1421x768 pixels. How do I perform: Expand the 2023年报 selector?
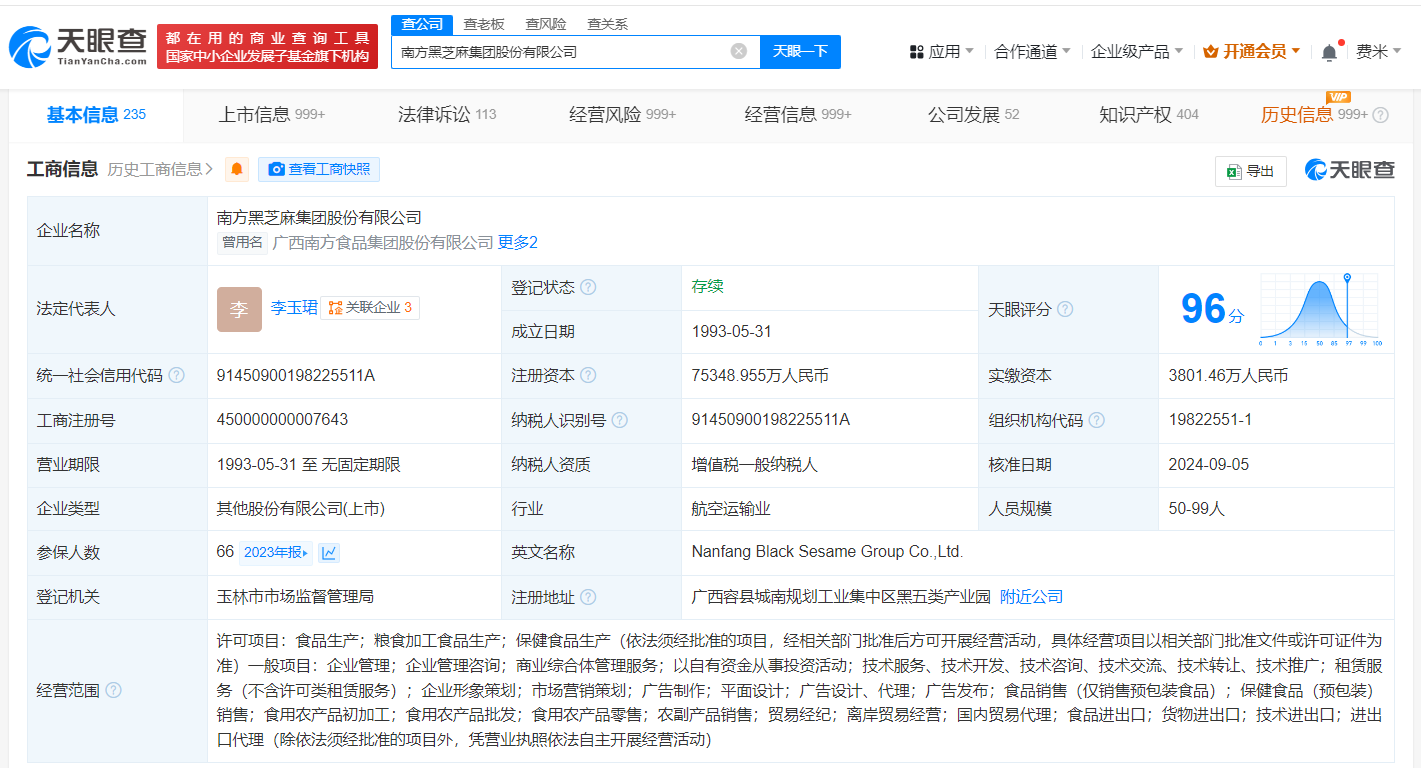[277, 552]
